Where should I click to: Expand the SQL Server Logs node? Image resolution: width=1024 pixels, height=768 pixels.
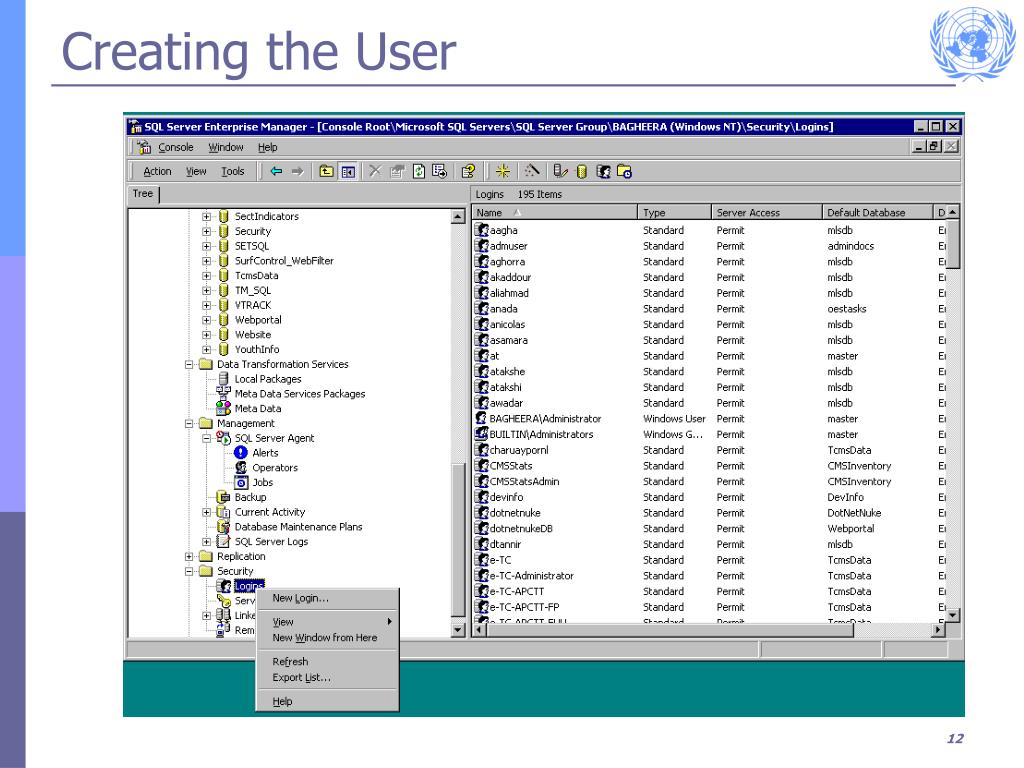coord(206,541)
